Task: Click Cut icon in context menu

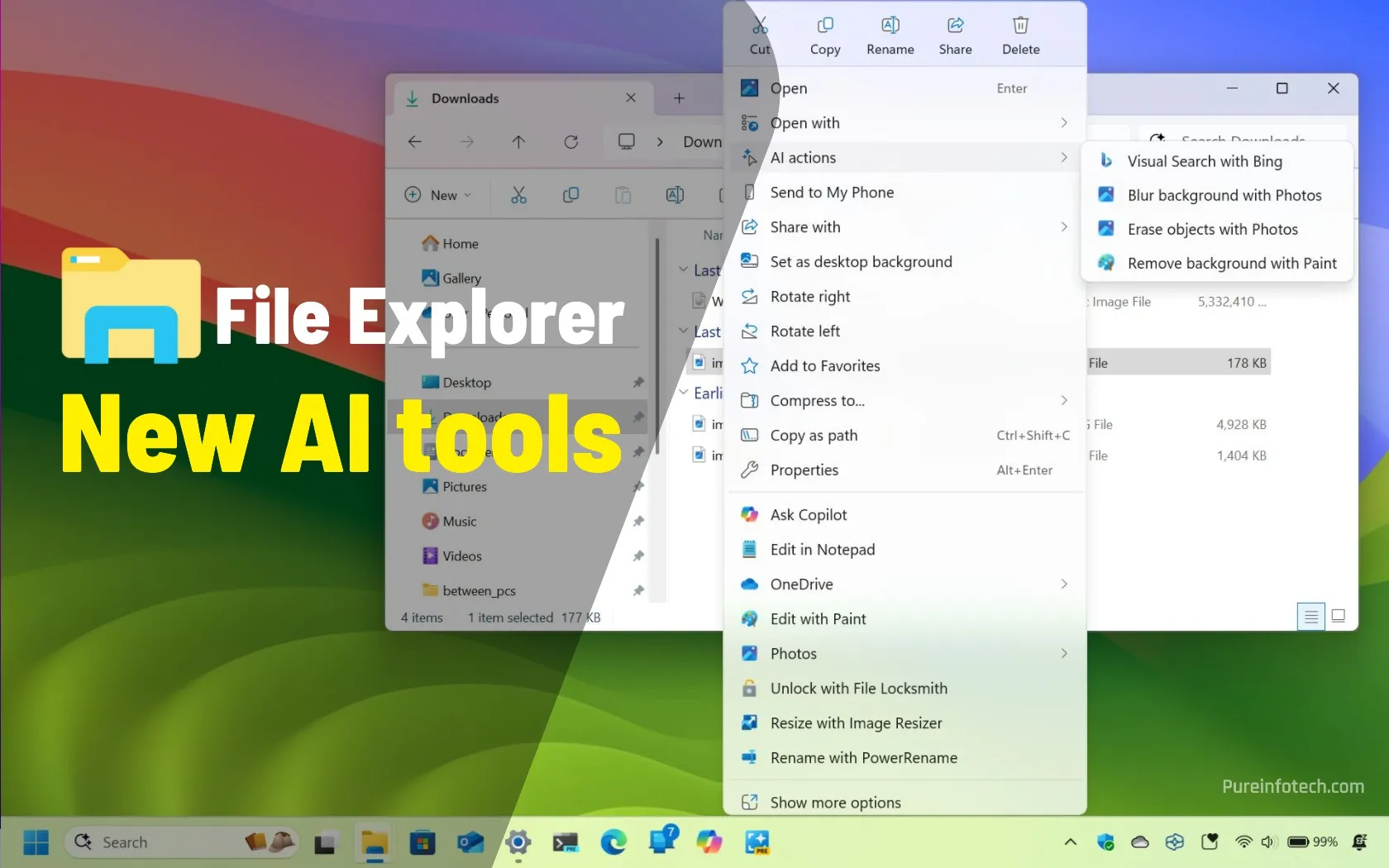Action: click(x=760, y=26)
